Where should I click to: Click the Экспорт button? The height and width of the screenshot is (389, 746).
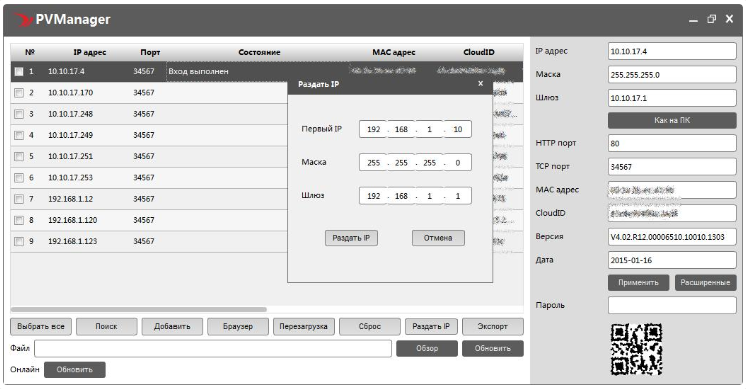493,327
